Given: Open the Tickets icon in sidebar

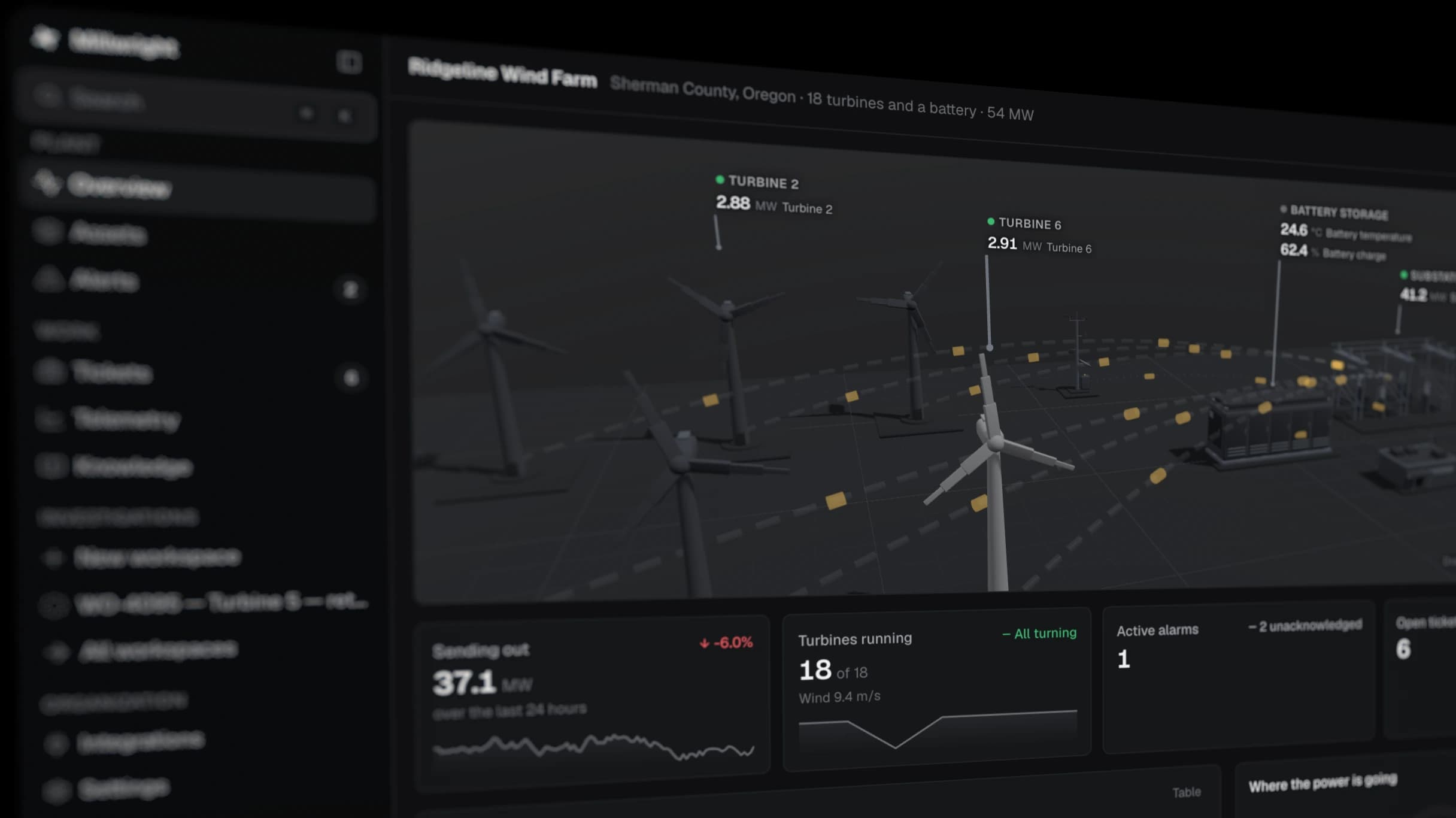Looking at the screenshot, I should [50, 371].
